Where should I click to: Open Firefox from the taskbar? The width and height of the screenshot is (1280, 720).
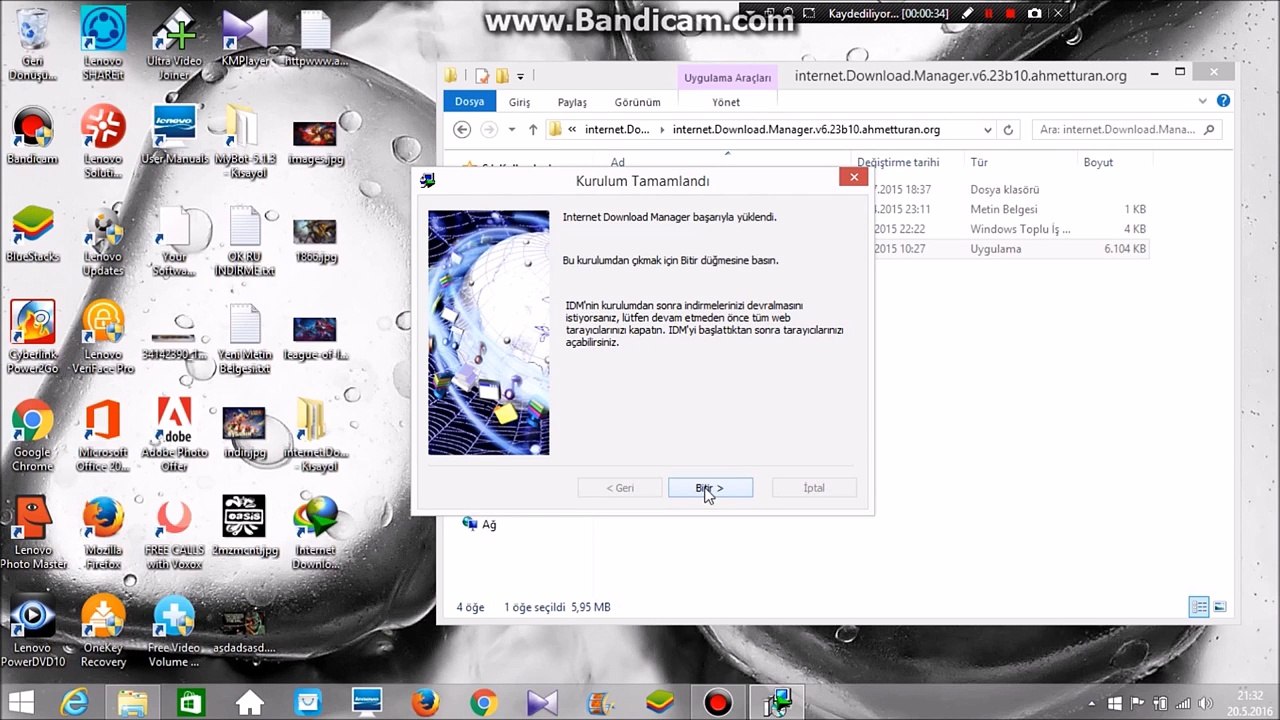[x=425, y=703]
